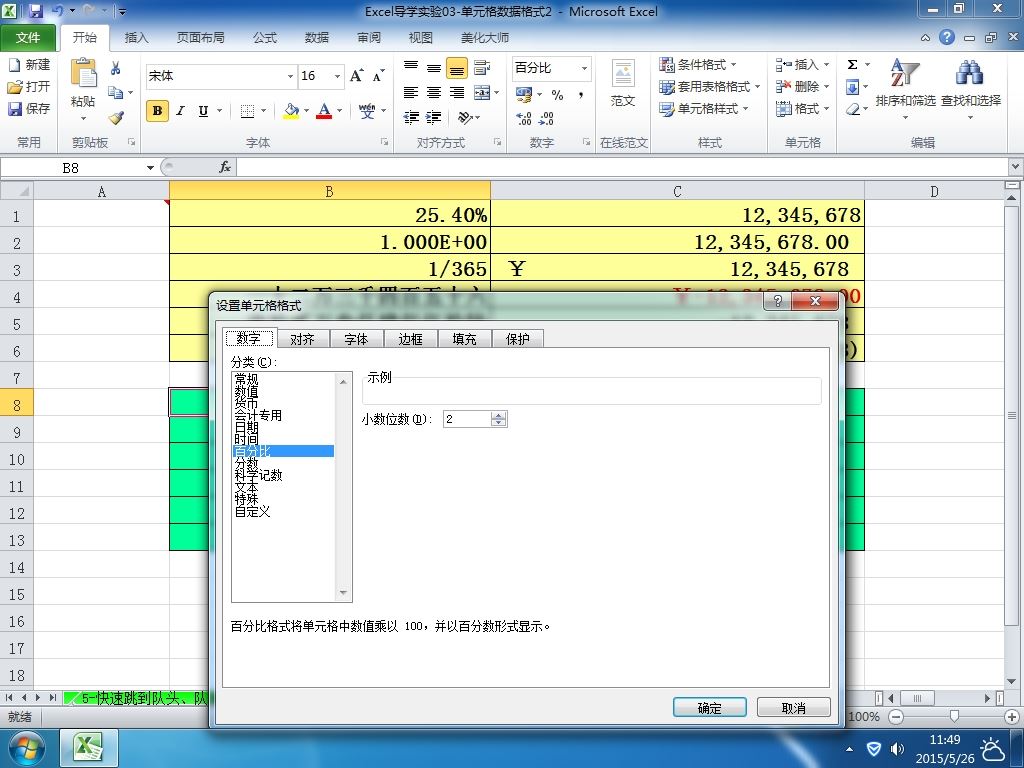The image size is (1024, 768).
Task: Apply top vertical alignment
Action: (x=411, y=67)
